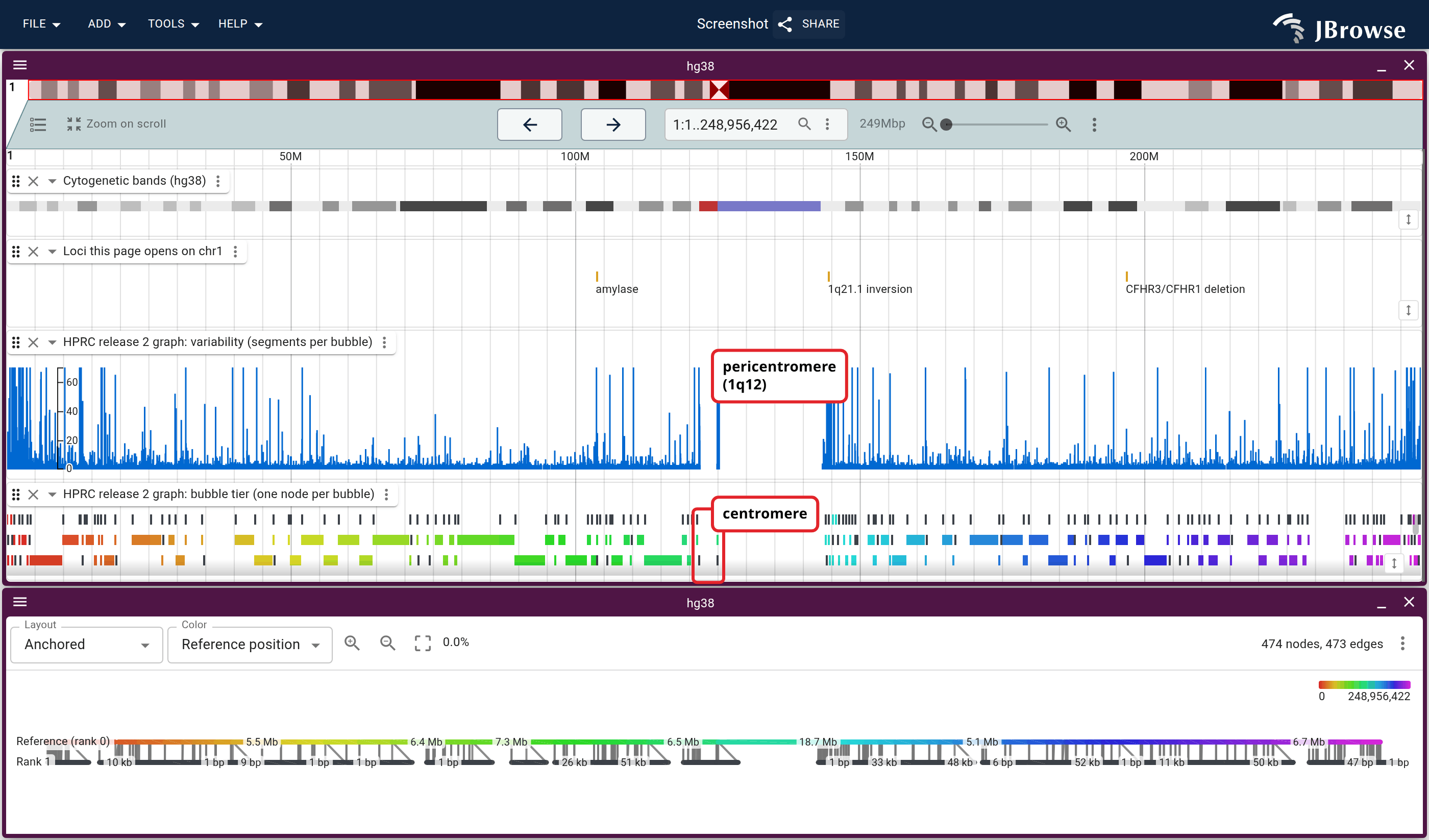Open Cytogenetic bands track menu

click(218, 181)
